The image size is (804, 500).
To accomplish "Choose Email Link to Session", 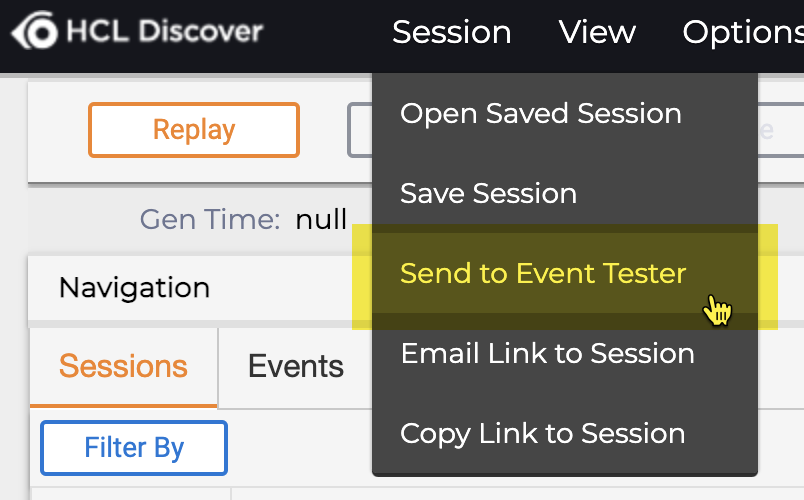I will coord(547,353).
